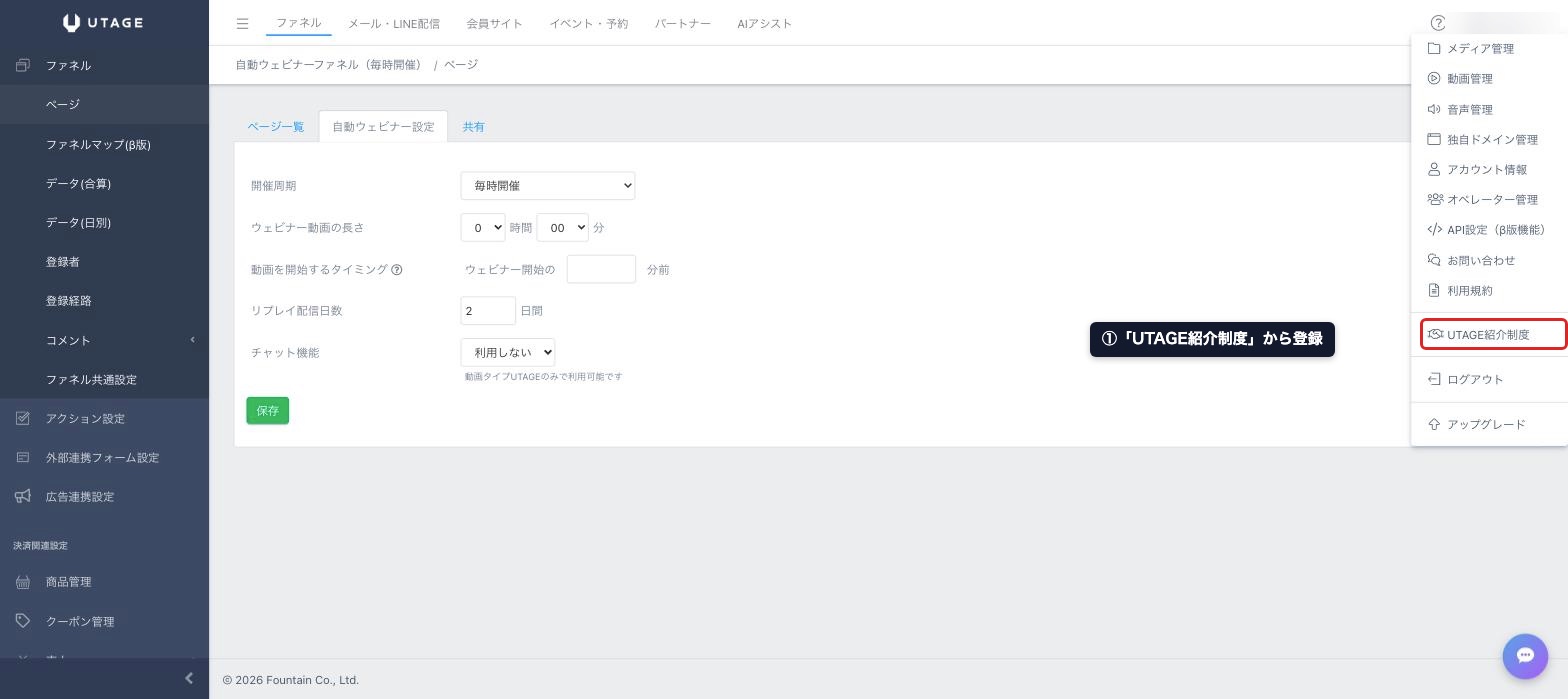Open イベント・予約 in top navigation
This screenshot has height=699, width=1568.
click(588, 23)
